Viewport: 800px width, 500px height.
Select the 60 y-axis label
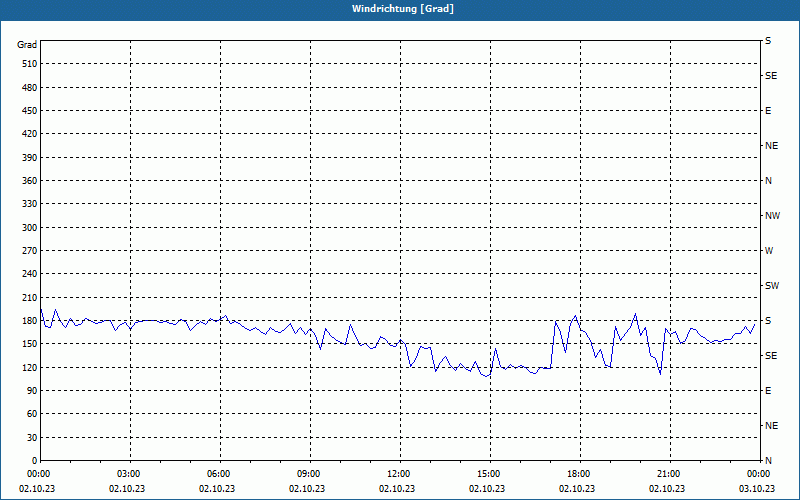point(32,414)
